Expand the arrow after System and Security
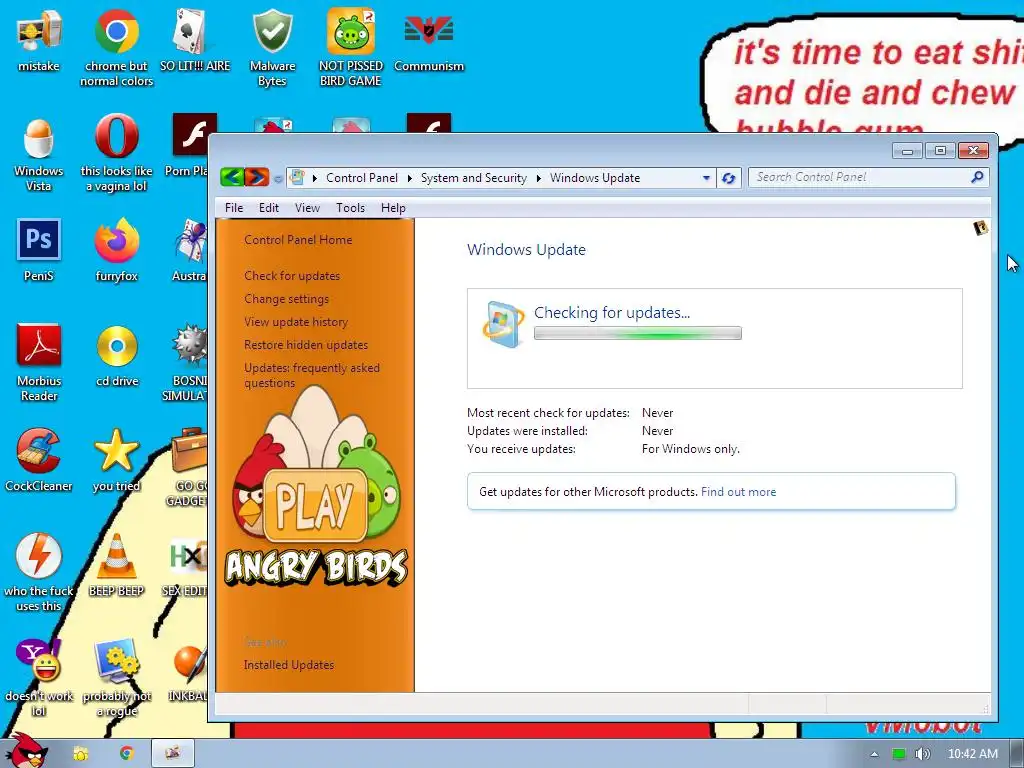The width and height of the screenshot is (1024, 768). 538,178
